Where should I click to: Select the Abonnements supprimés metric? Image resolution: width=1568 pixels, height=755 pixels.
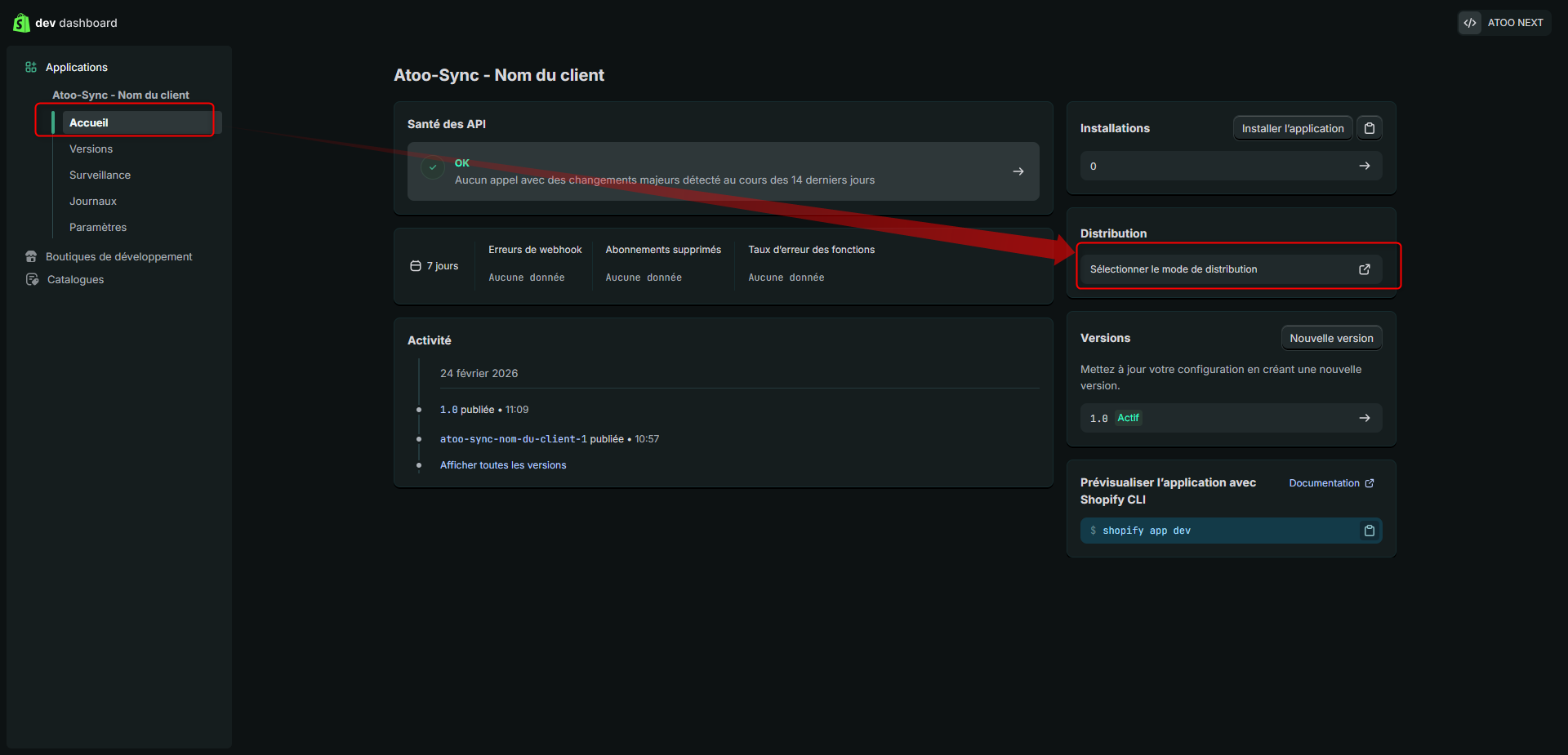[x=663, y=263]
